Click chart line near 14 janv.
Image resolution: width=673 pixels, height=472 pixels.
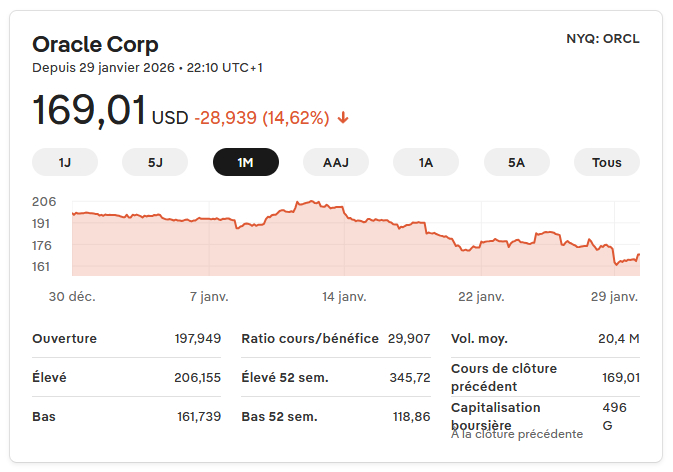[x=344, y=211]
